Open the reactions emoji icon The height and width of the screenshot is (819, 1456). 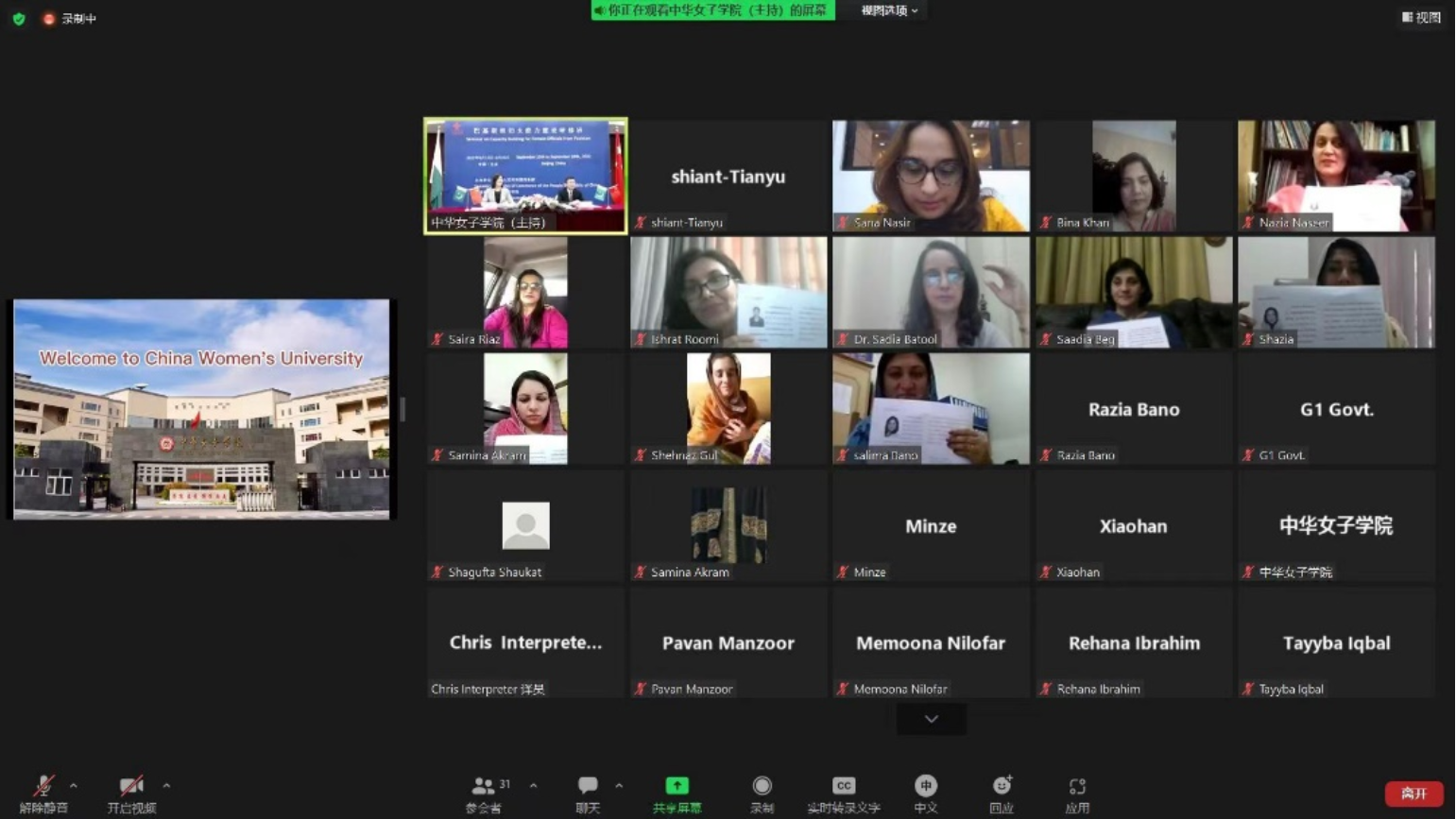(x=1002, y=786)
